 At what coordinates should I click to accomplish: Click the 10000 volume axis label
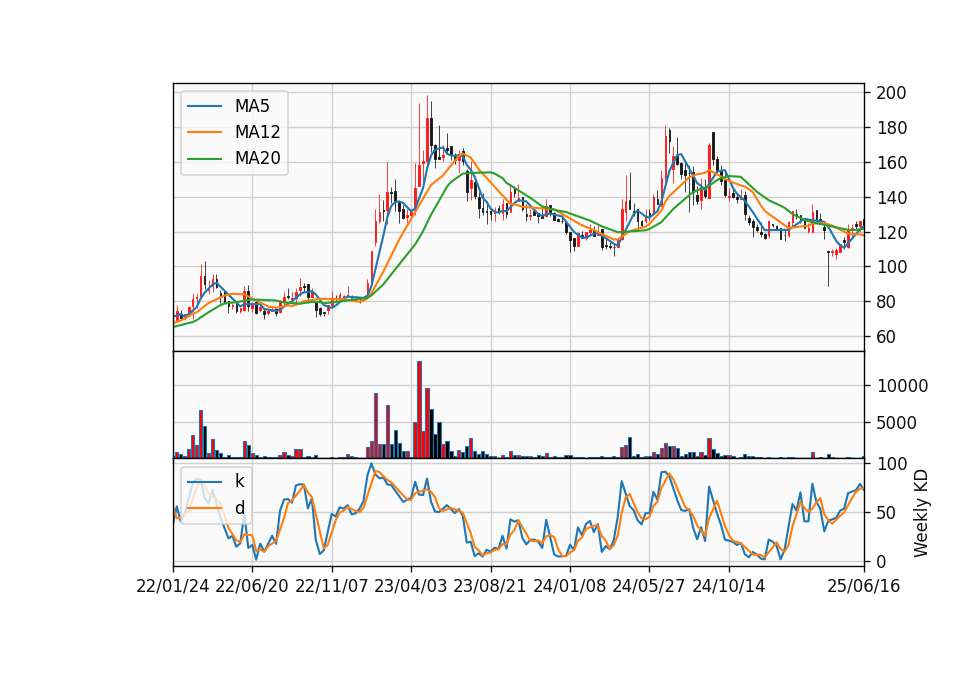[x=902, y=386]
